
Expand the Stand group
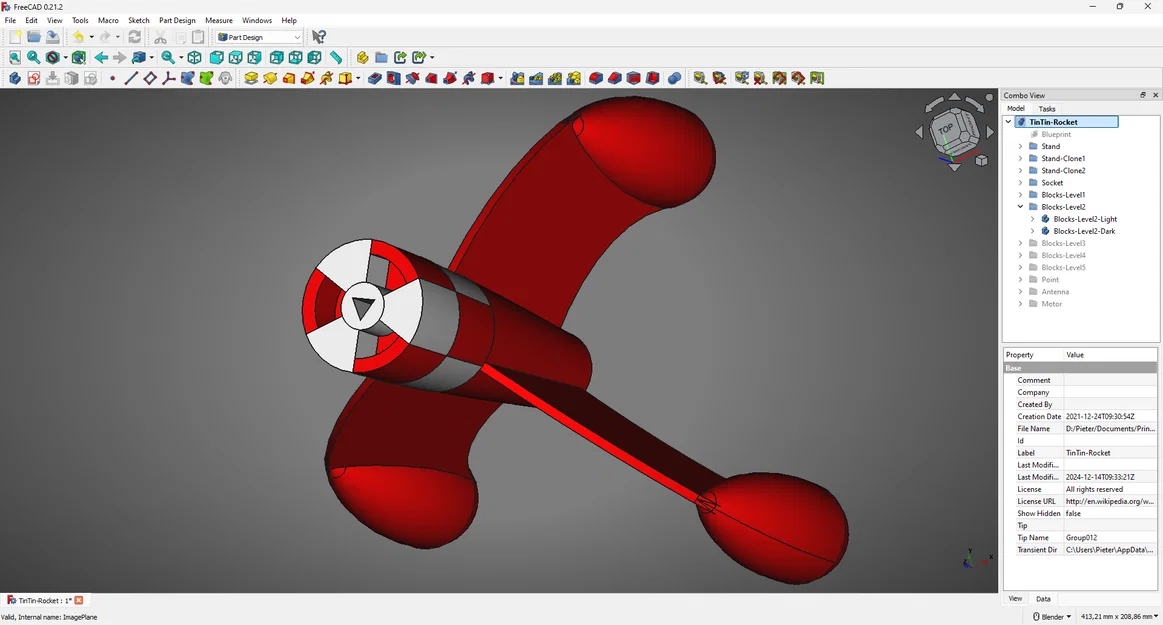(1021, 146)
